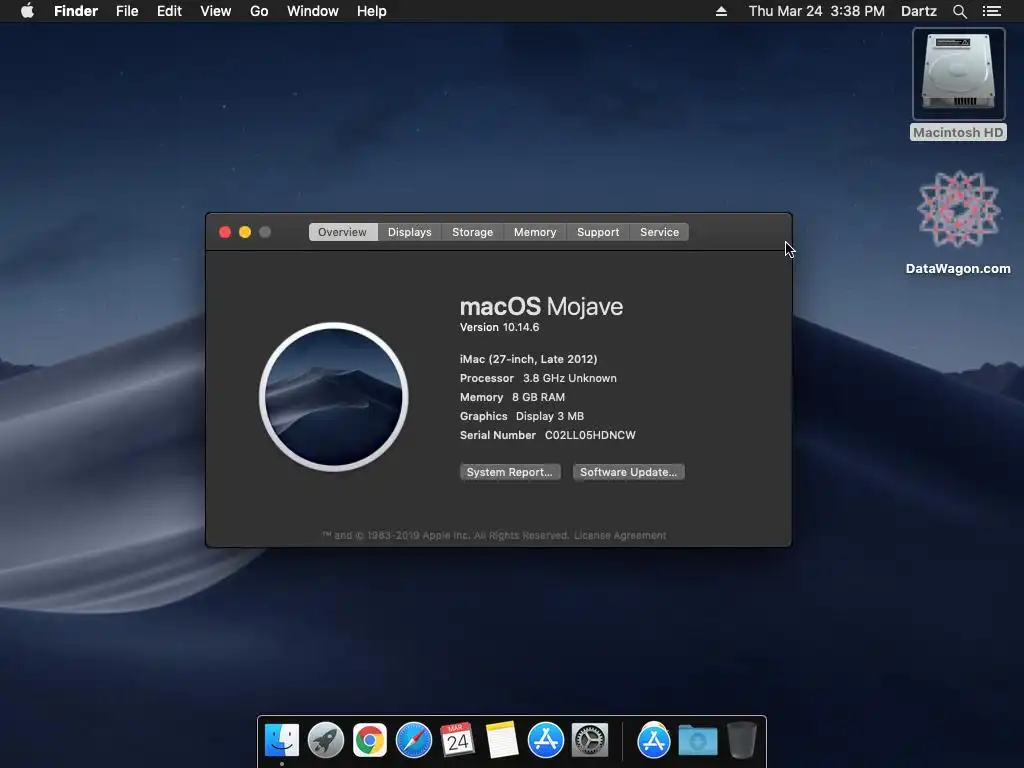Click the Display 3 MB graphics value

pyautogui.click(x=550, y=416)
